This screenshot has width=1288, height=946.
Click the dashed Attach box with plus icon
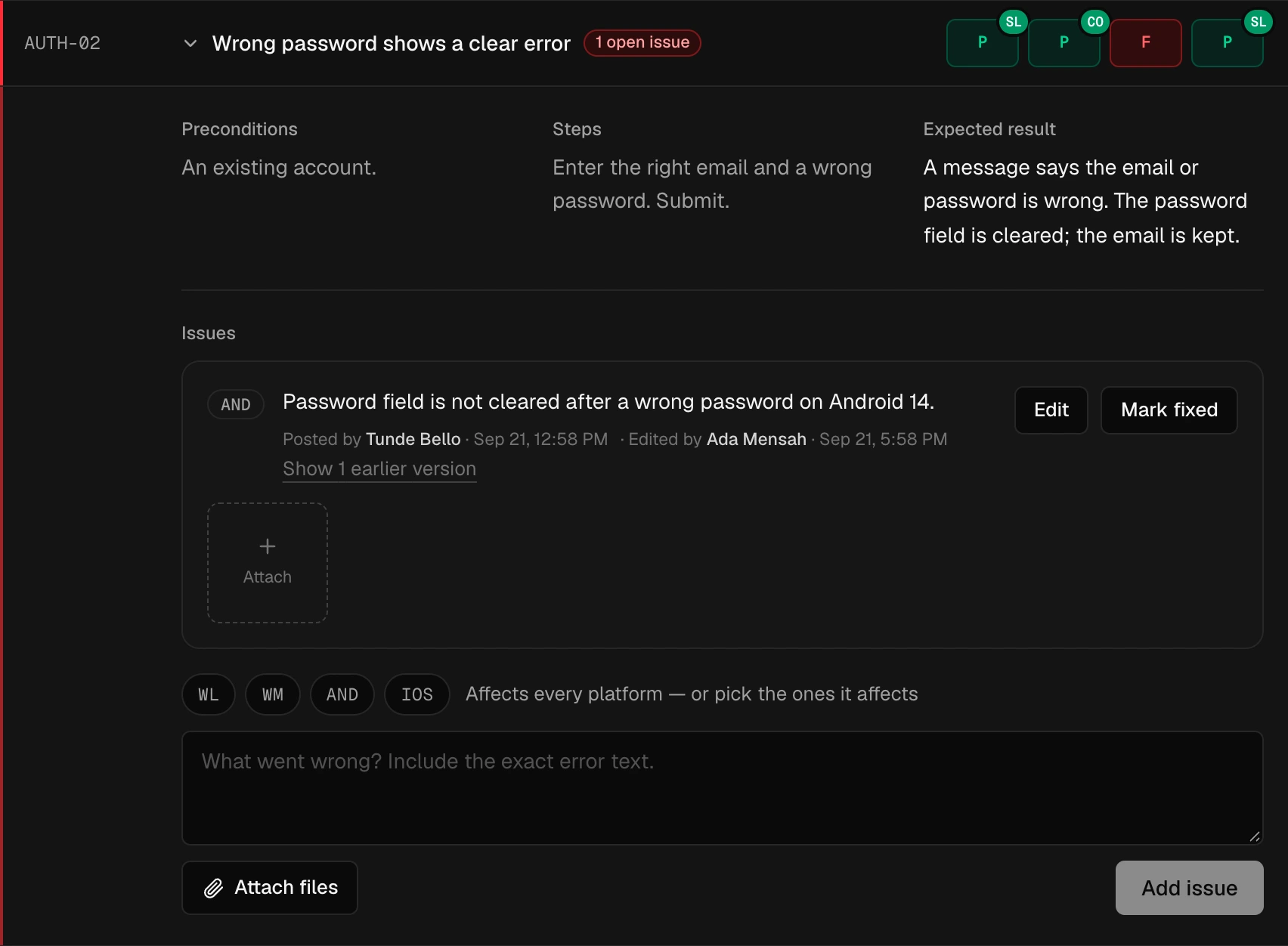(268, 563)
